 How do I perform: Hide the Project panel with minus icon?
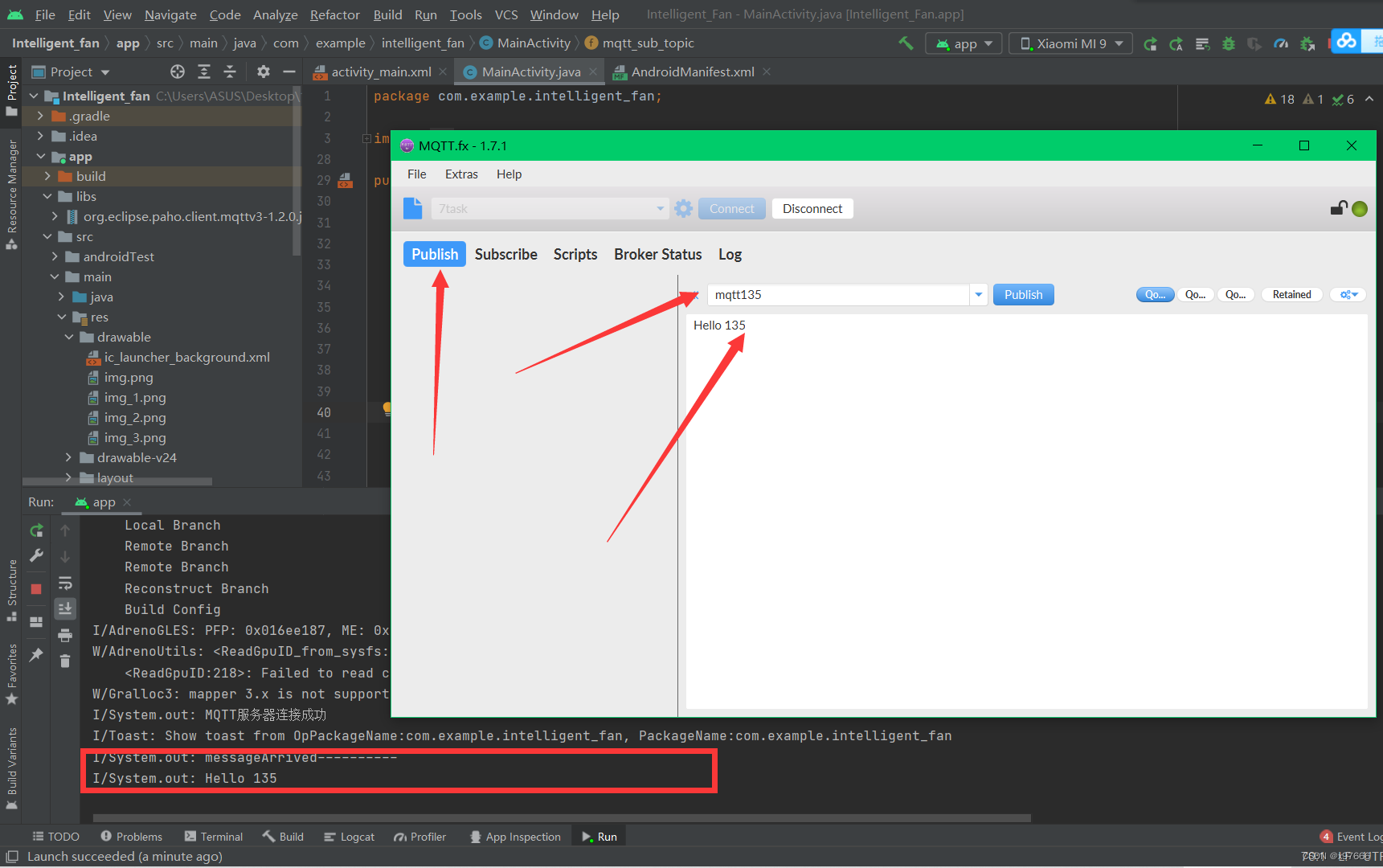tap(289, 72)
